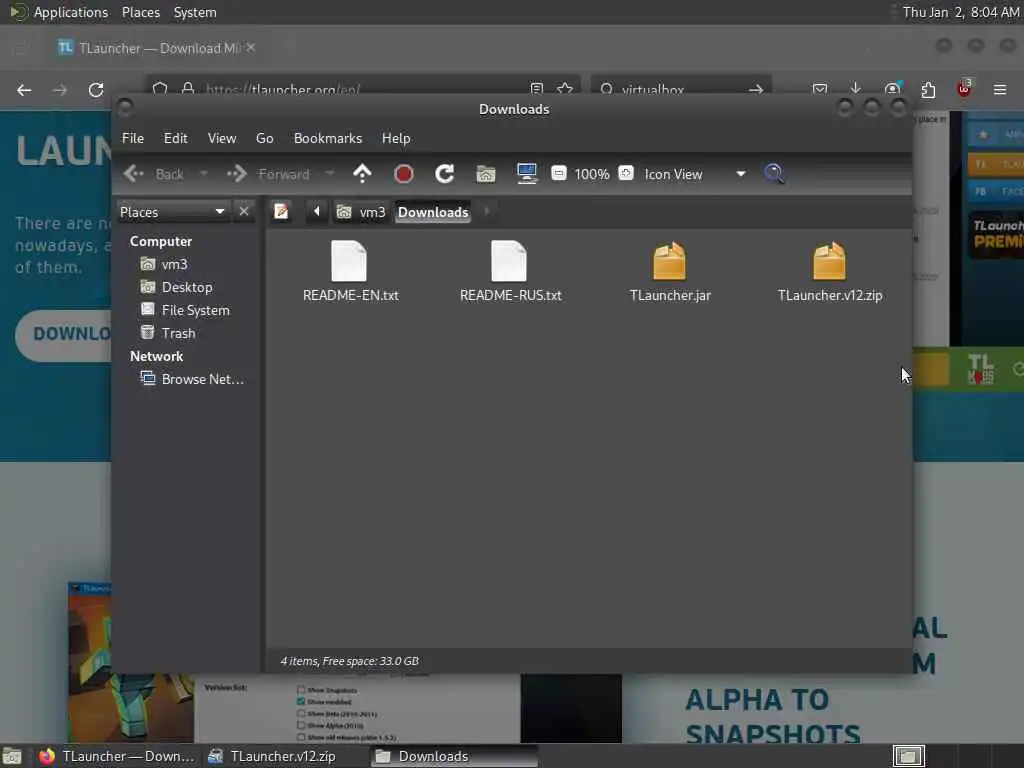Open the Edit menu

click(175, 138)
